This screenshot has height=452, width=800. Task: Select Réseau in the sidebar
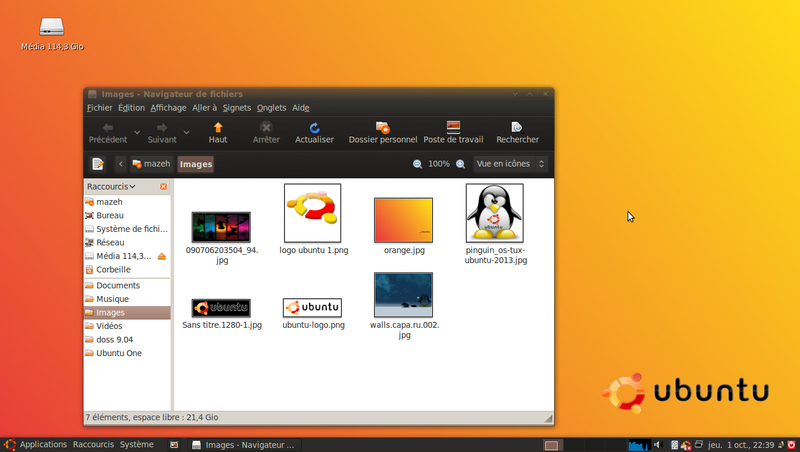tap(127, 242)
